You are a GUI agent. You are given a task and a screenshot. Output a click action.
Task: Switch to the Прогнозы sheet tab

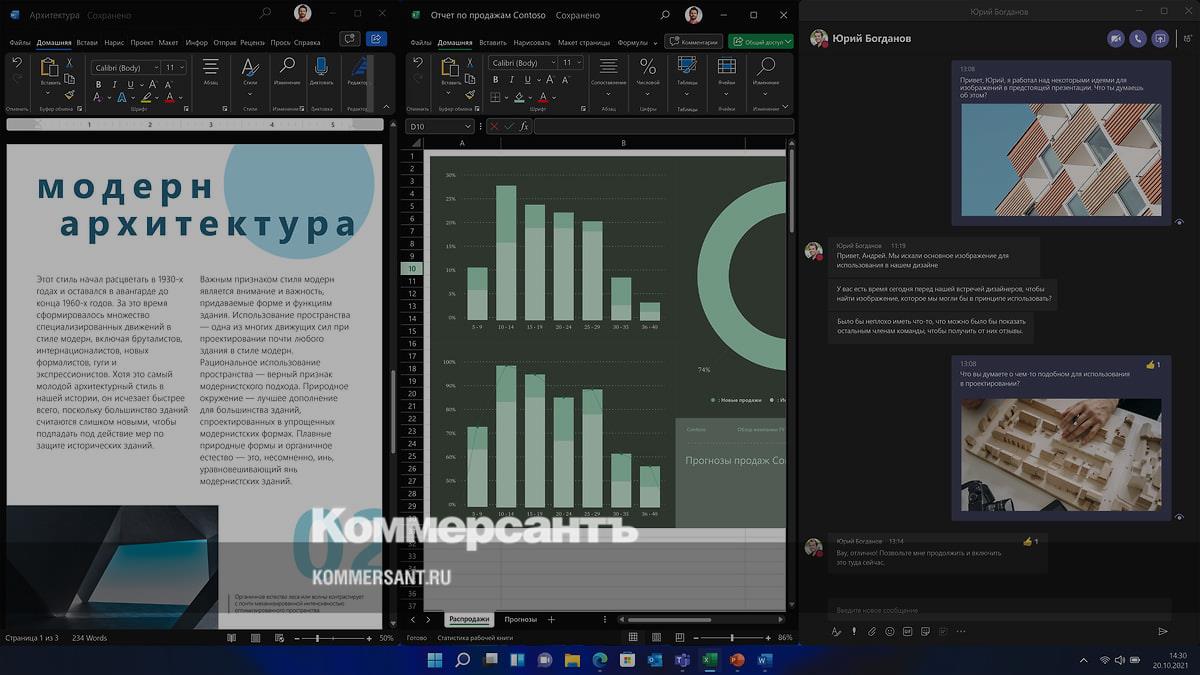point(520,620)
